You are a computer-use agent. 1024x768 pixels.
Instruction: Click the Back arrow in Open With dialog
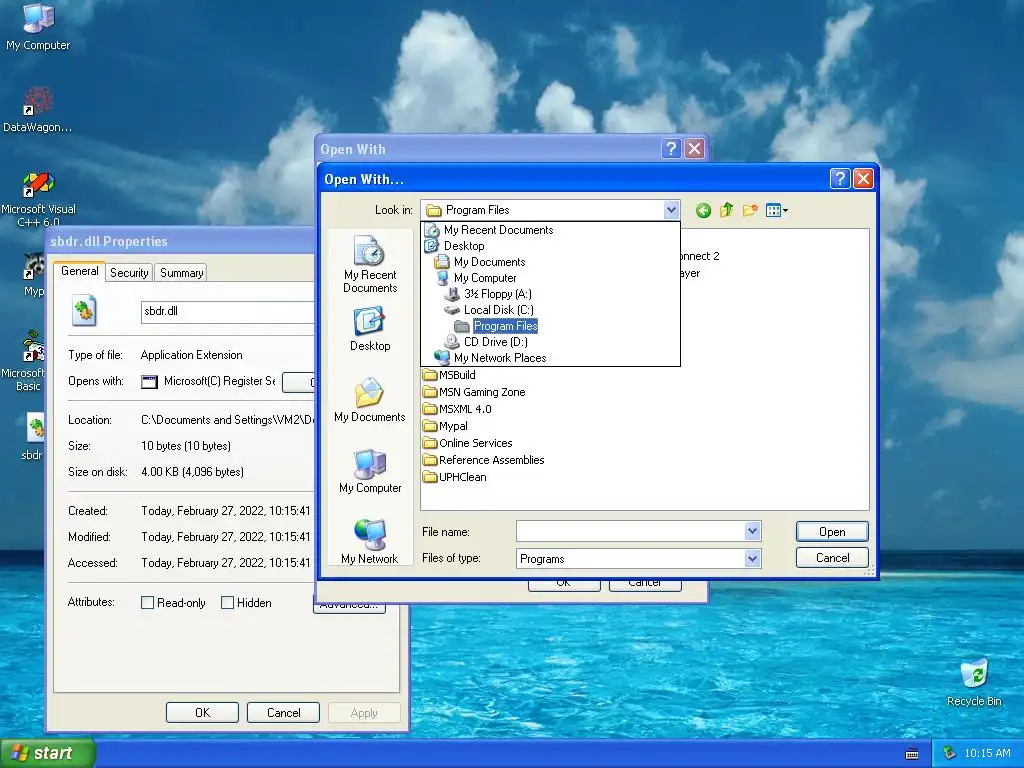[703, 210]
